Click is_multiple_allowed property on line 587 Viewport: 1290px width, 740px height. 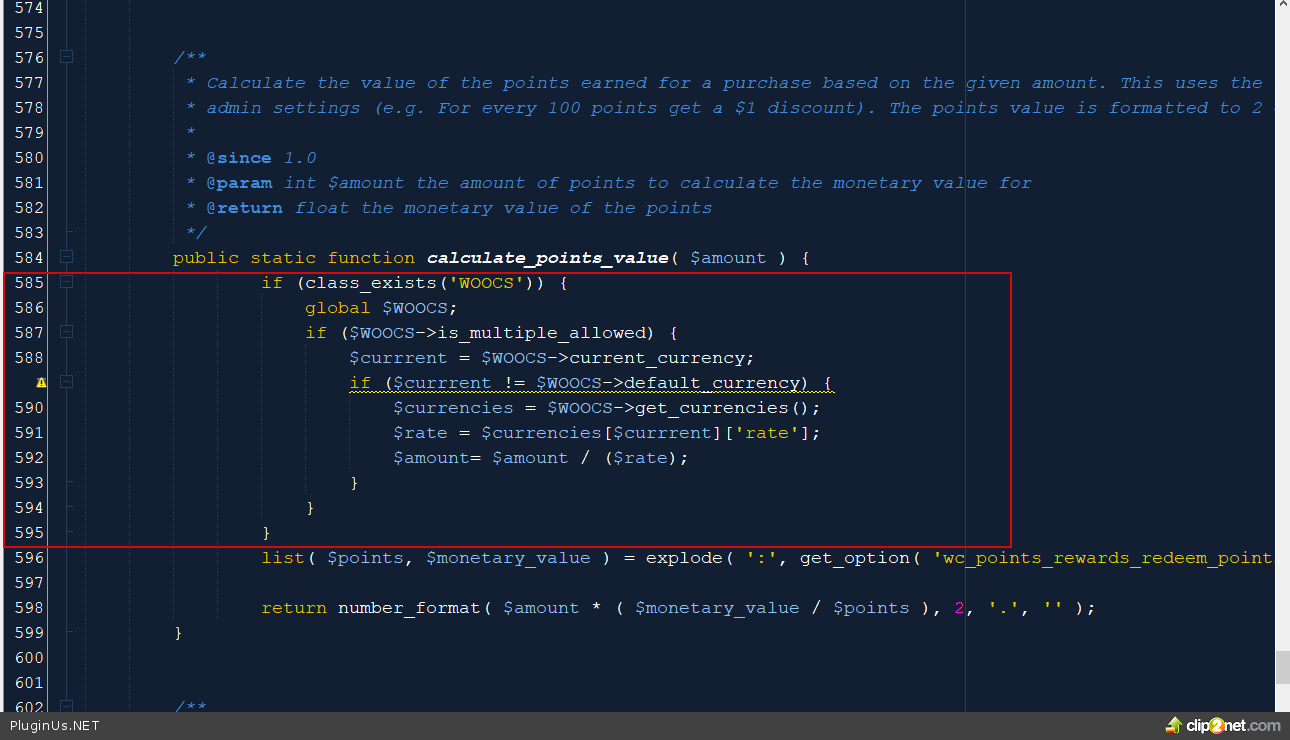(541, 333)
